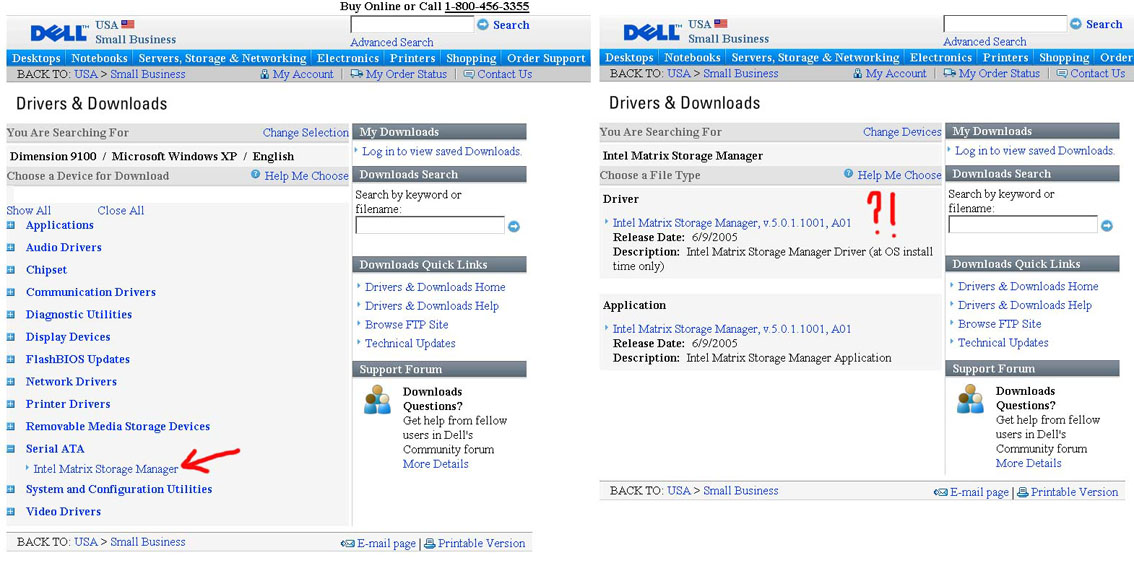
Task: Click Contact Us on left page
Action: [504, 74]
